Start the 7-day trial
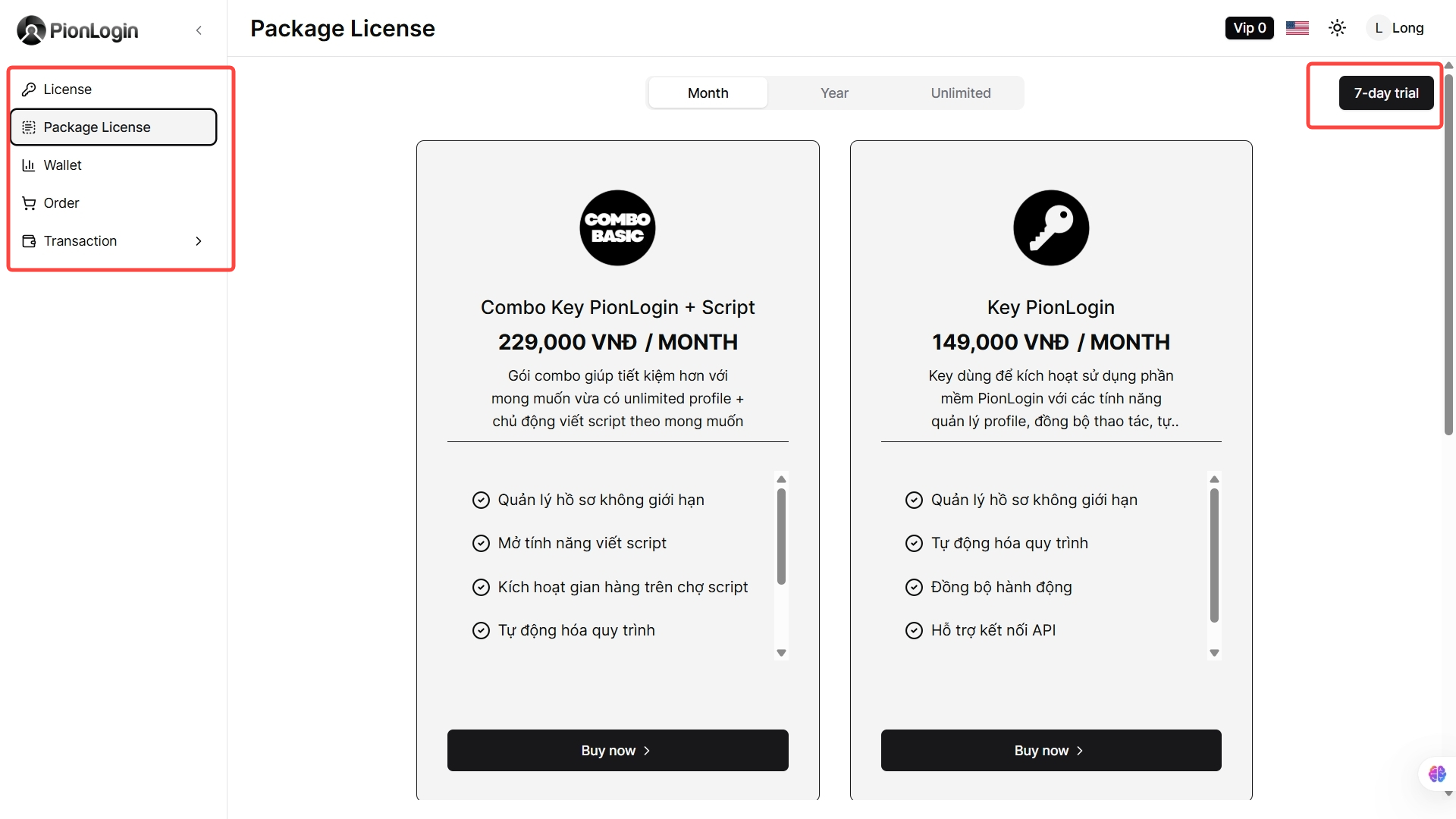 [x=1385, y=93]
